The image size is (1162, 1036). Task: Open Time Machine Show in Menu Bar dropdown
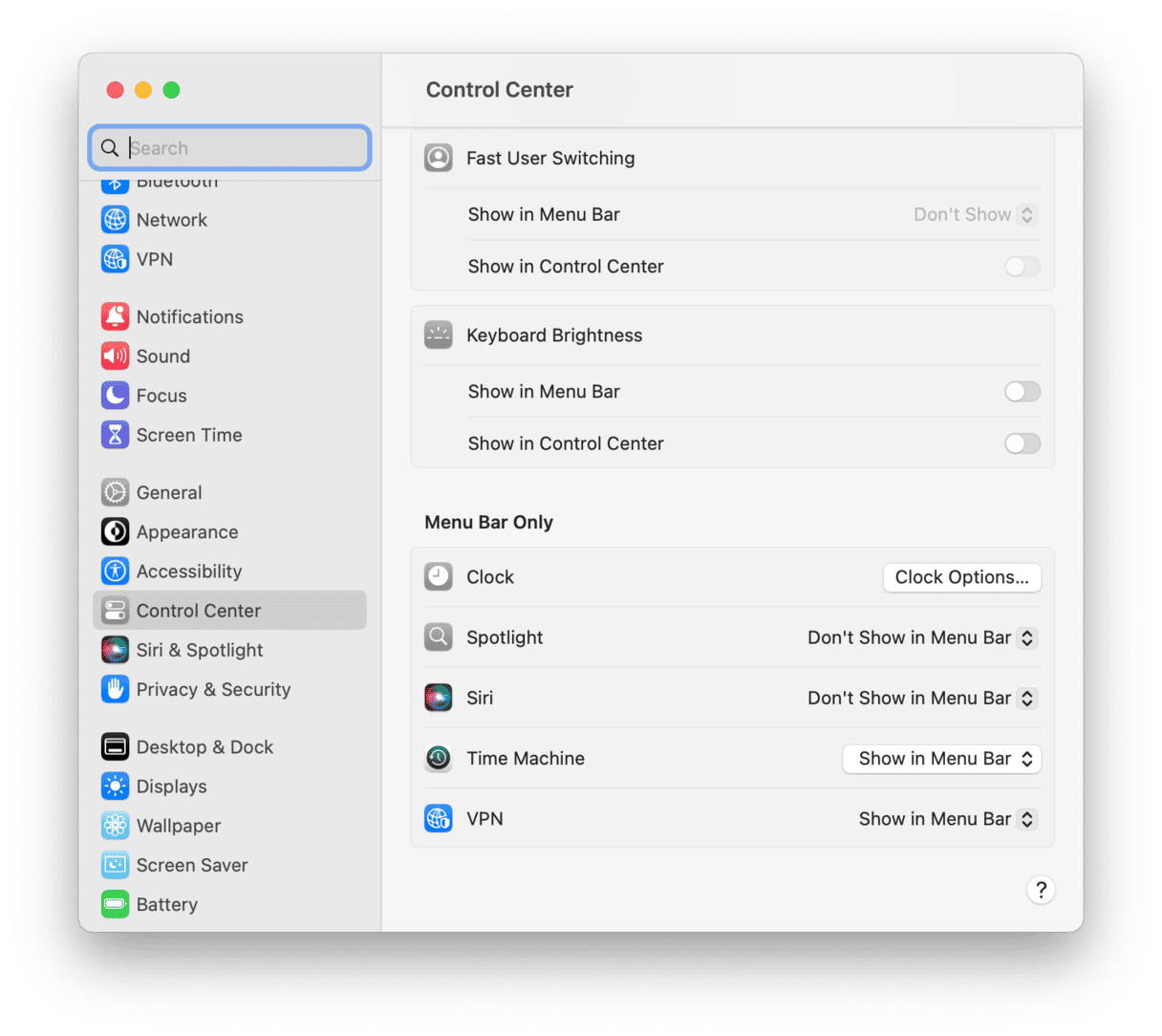(x=942, y=759)
